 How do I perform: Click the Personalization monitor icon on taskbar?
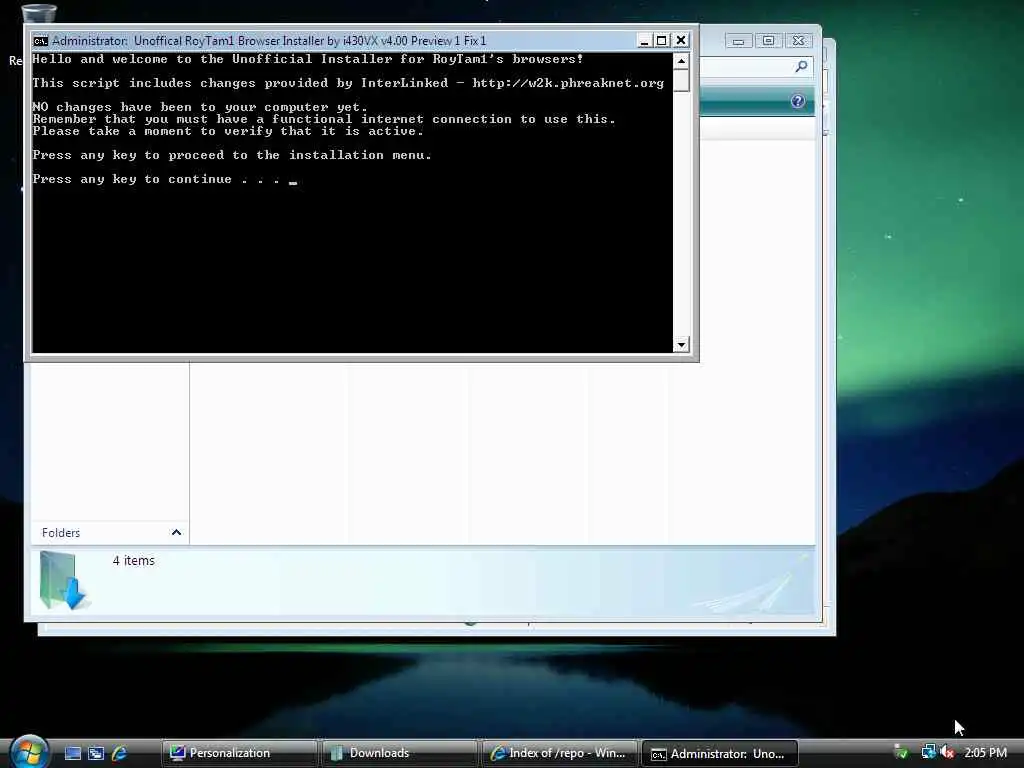click(178, 753)
